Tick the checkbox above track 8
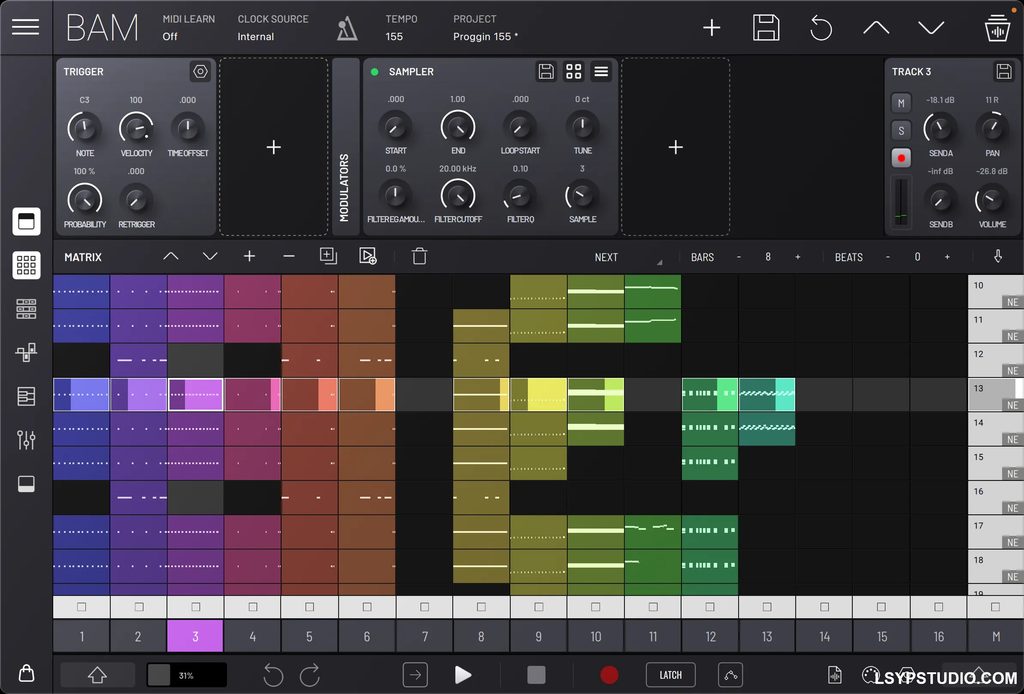The height and width of the screenshot is (694, 1024). (481, 607)
